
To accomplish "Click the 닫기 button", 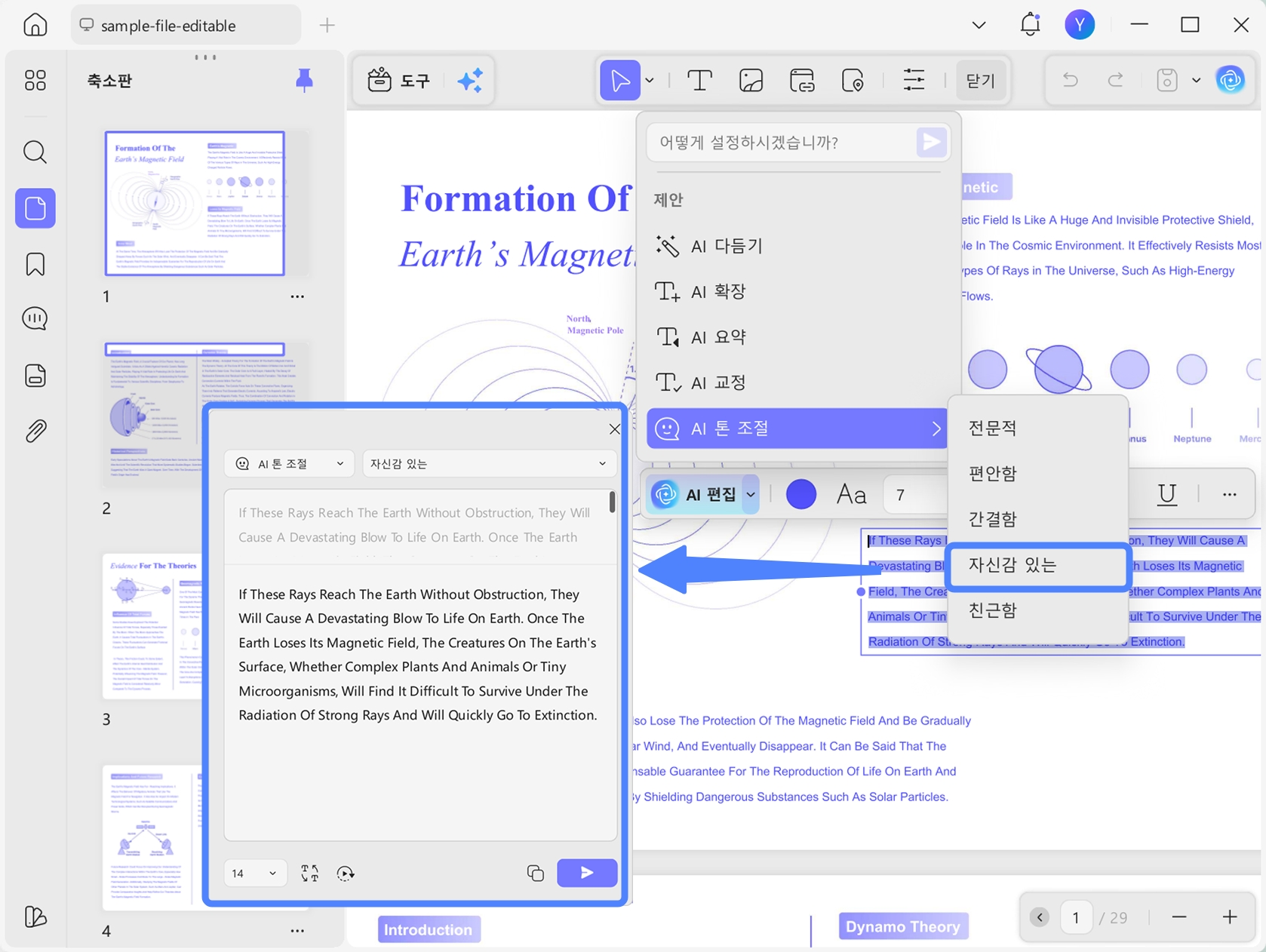I will pos(980,80).
